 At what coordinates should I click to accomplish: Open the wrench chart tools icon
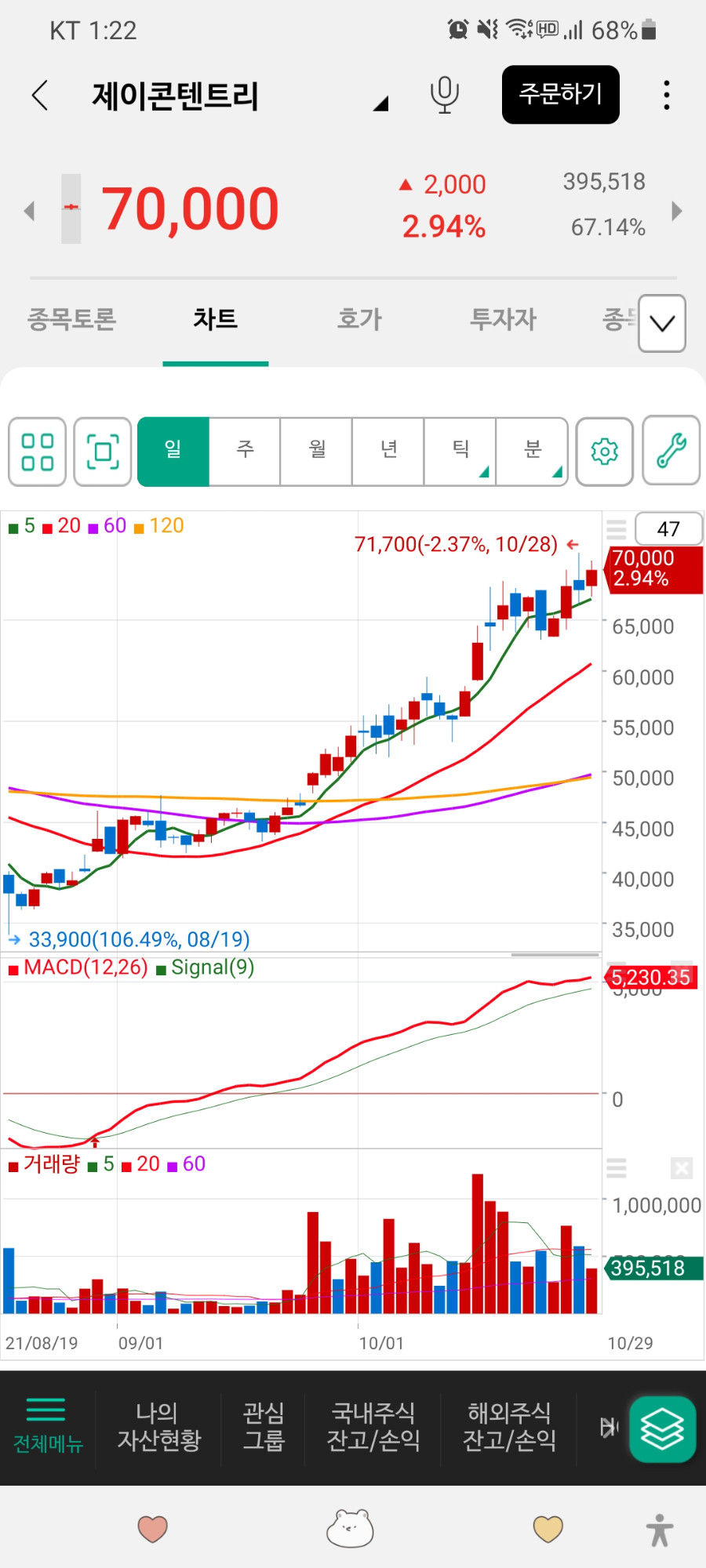[x=671, y=451]
